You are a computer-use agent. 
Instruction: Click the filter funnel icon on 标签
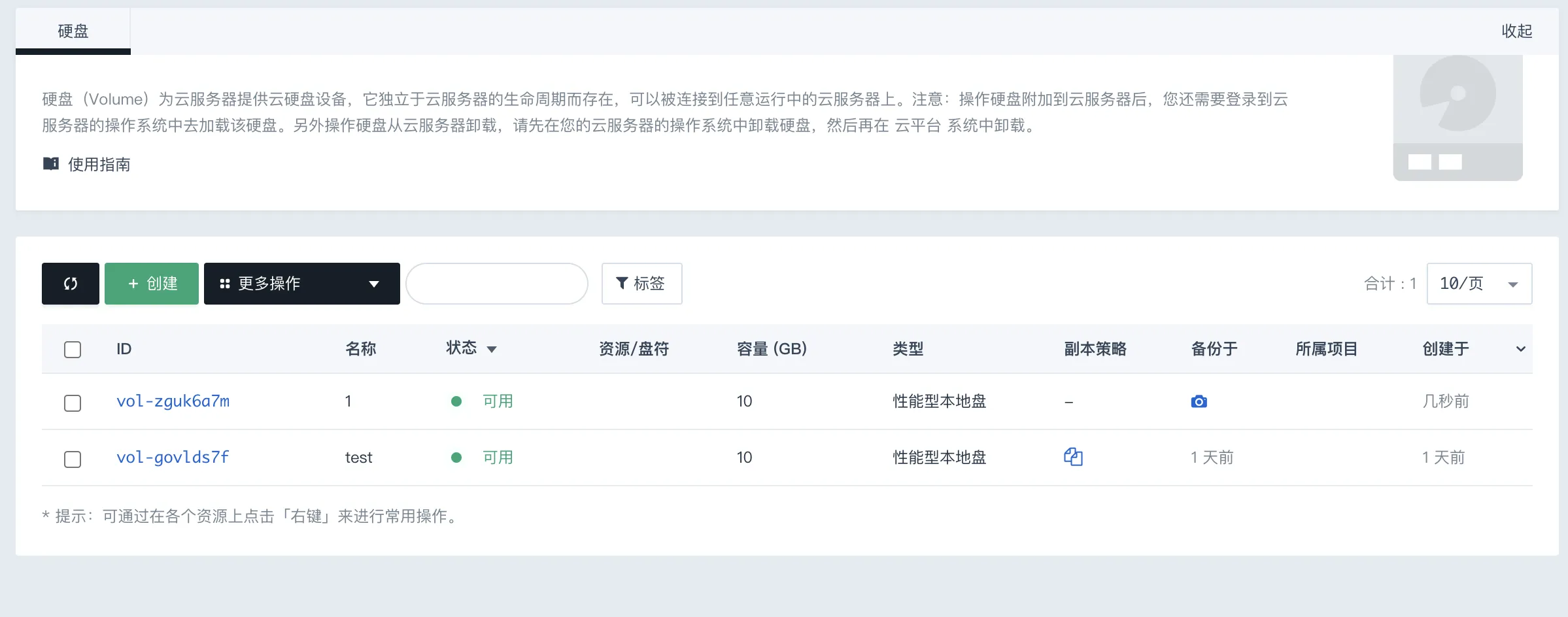(x=622, y=283)
